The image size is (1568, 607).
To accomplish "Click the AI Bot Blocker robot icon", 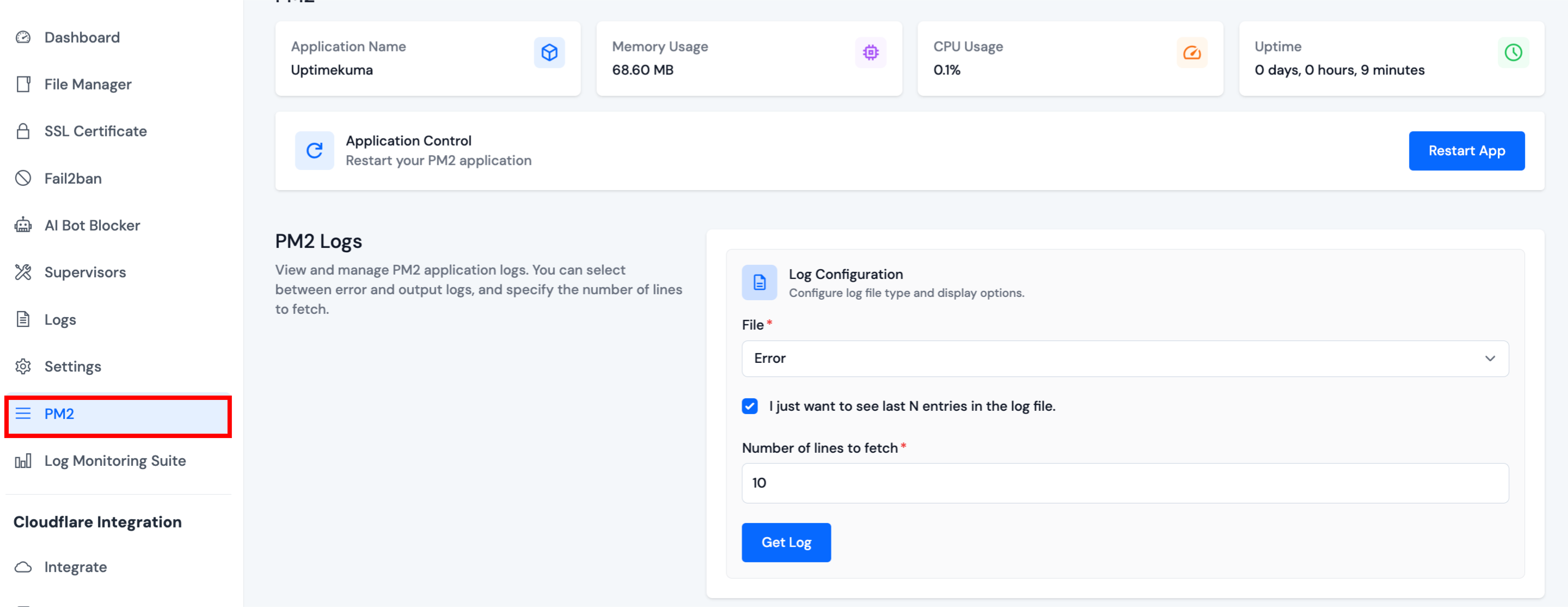I will pos(23,225).
